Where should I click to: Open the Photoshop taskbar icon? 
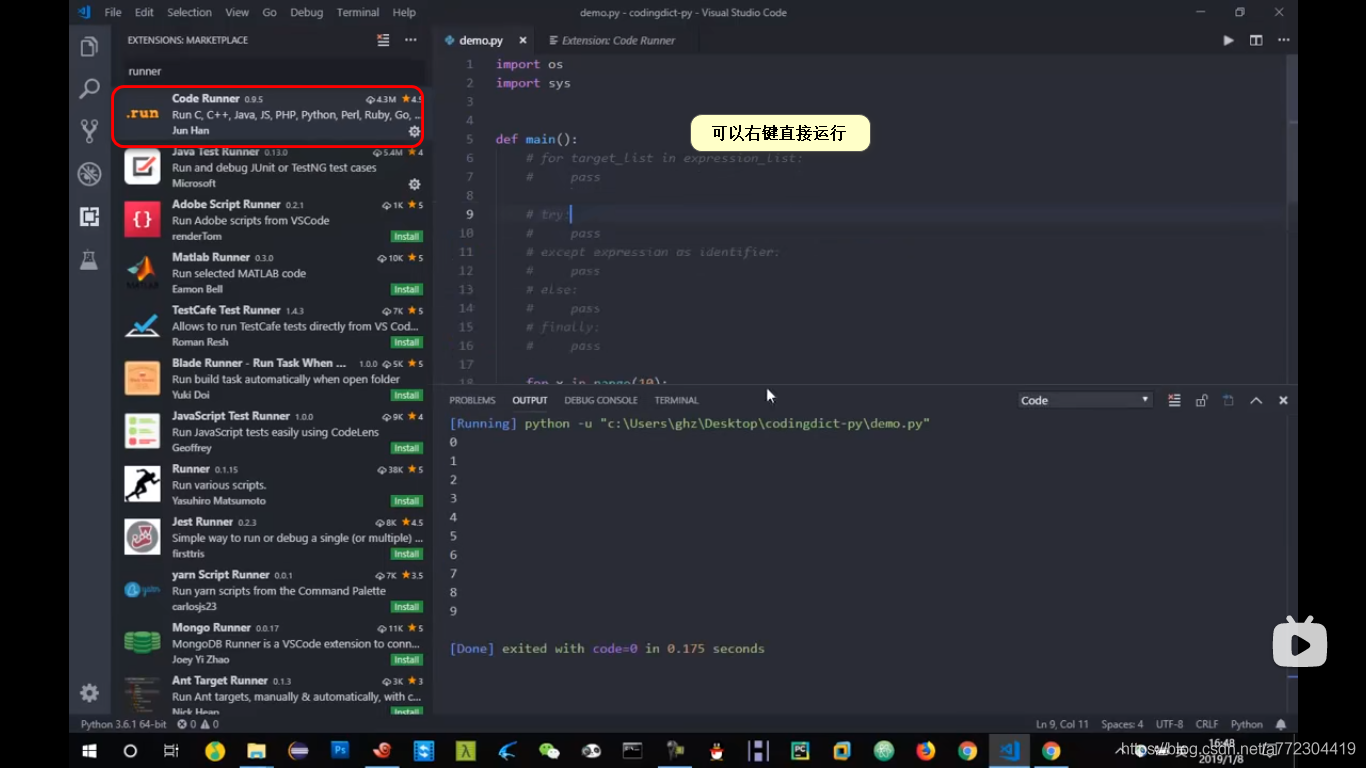[x=340, y=750]
